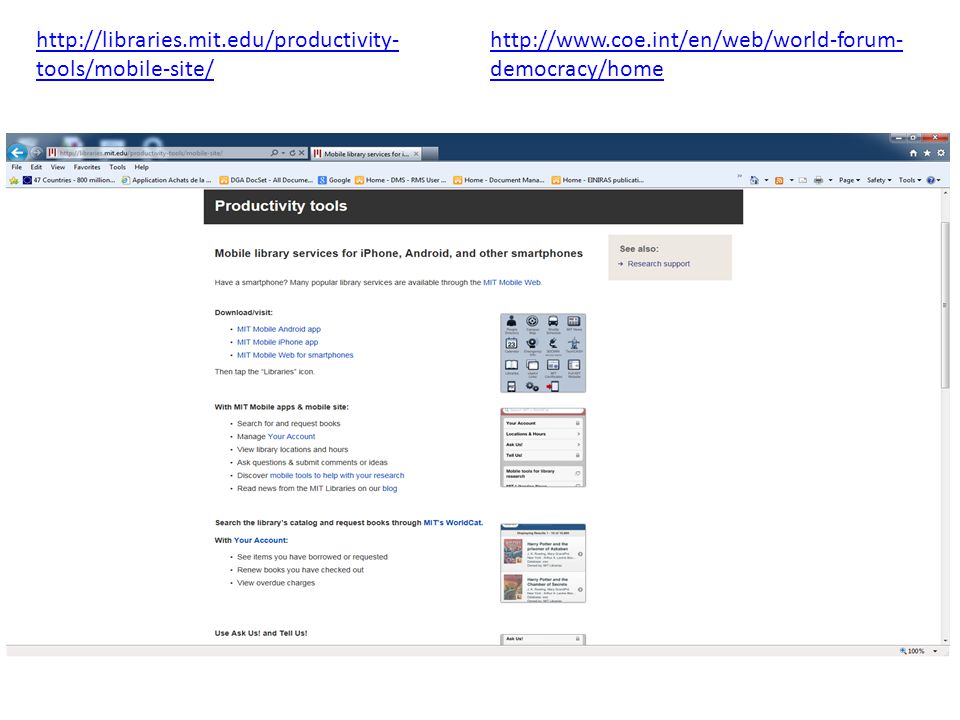This screenshot has height=720, width=960.
Task: Click the vertical scrollbar thumb
Action: tap(945, 305)
